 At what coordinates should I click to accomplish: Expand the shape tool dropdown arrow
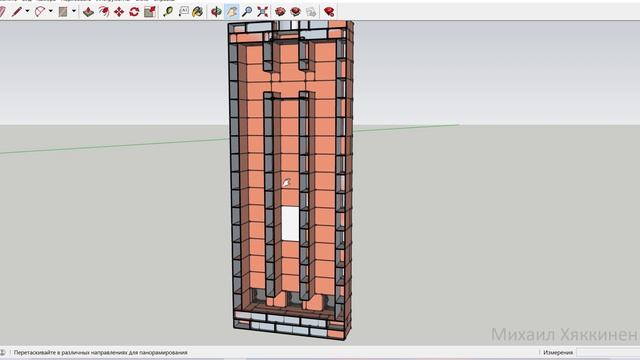coord(74,11)
